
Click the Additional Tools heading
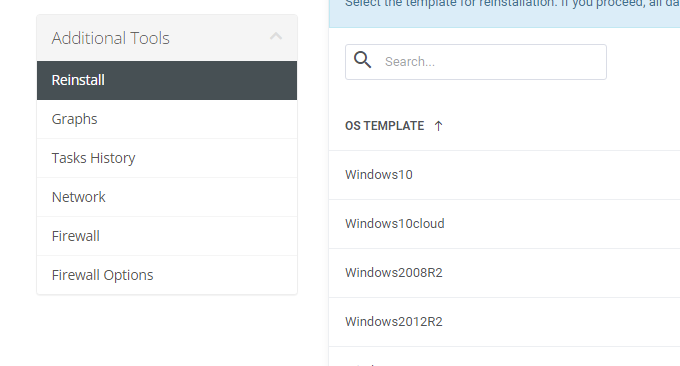[111, 38]
